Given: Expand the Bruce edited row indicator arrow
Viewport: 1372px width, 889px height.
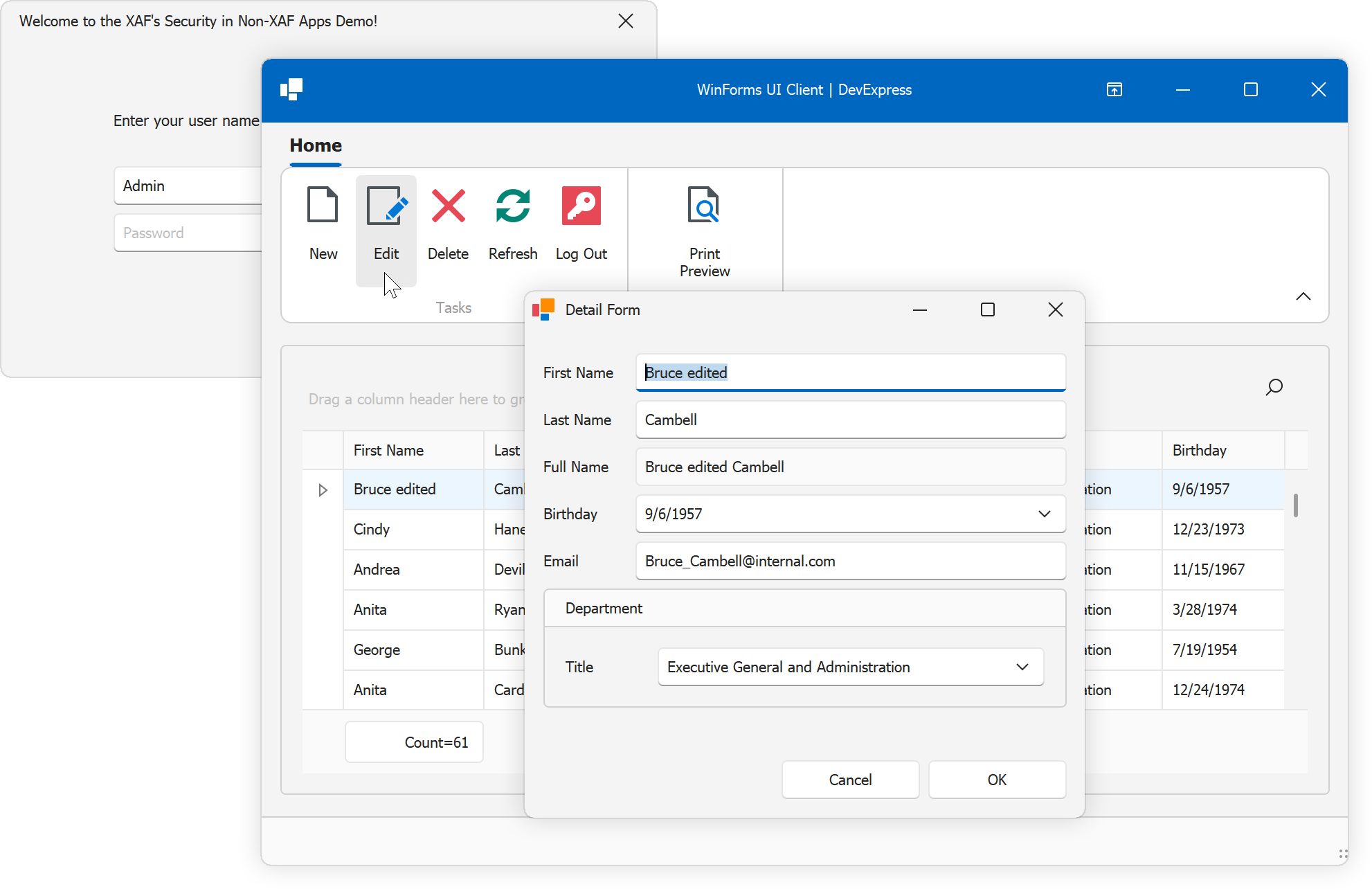Looking at the screenshot, I should coord(323,490).
